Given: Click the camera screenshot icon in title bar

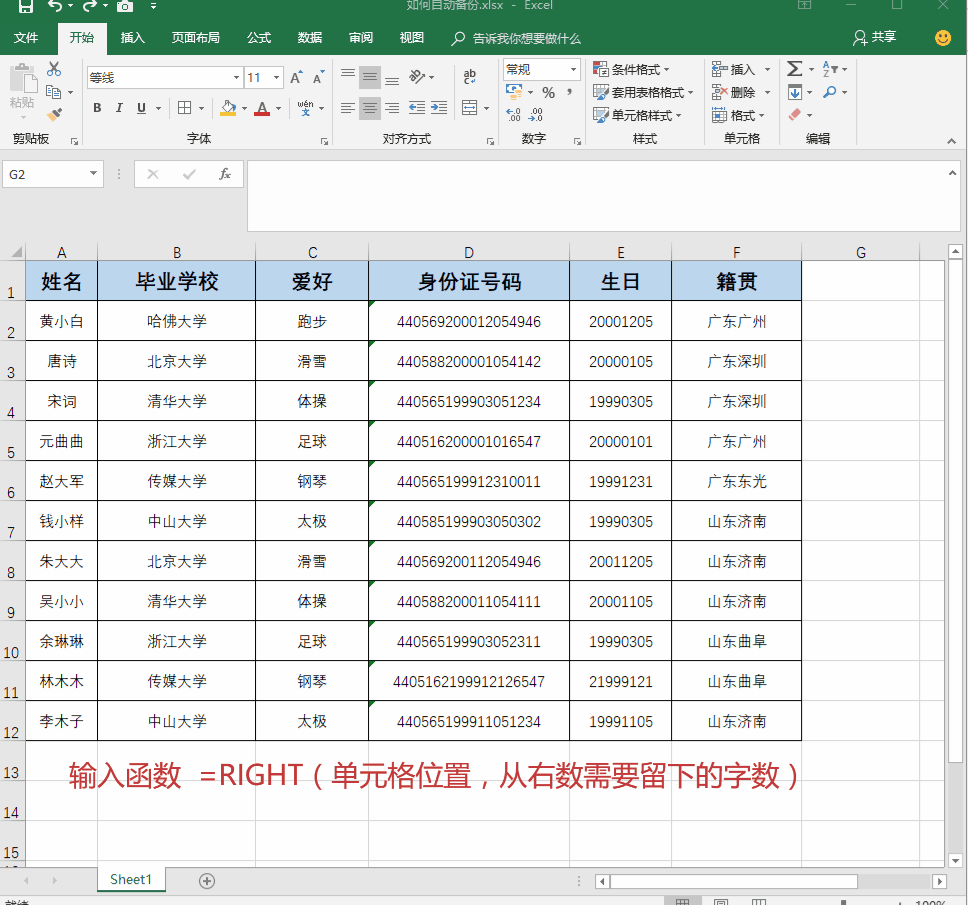Looking at the screenshot, I should 125,6.
